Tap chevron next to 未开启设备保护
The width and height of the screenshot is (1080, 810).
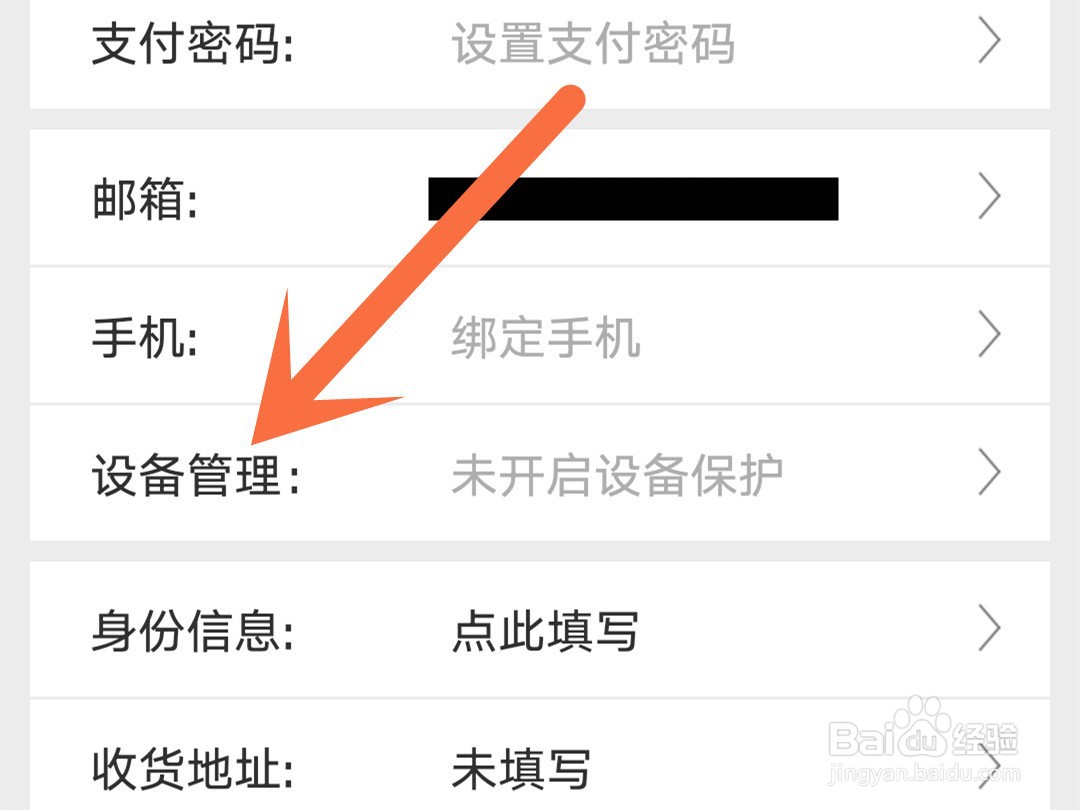click(x=989, y=472)
